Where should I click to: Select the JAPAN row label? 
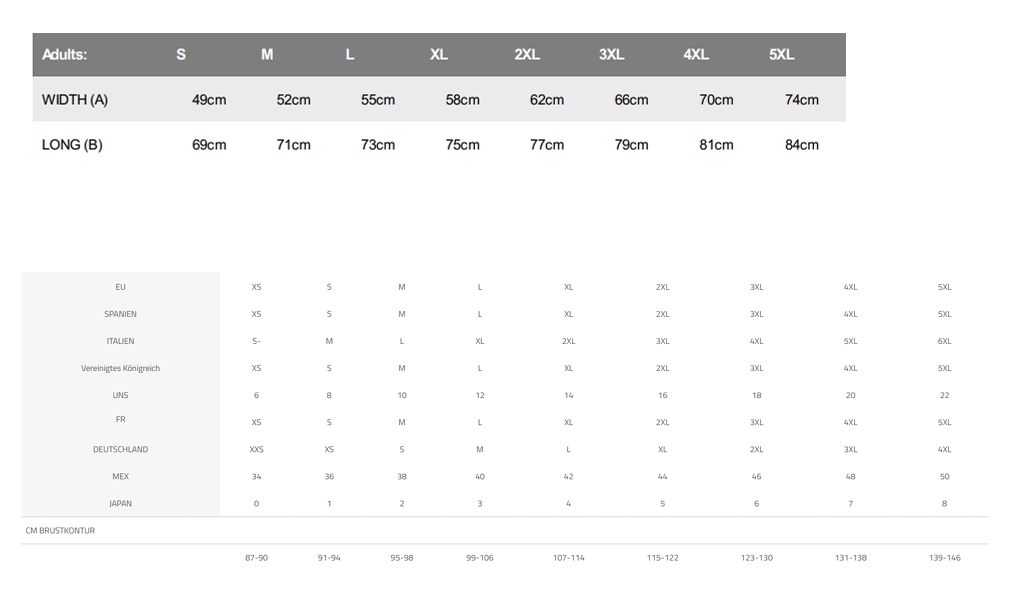tap(120, 503)
